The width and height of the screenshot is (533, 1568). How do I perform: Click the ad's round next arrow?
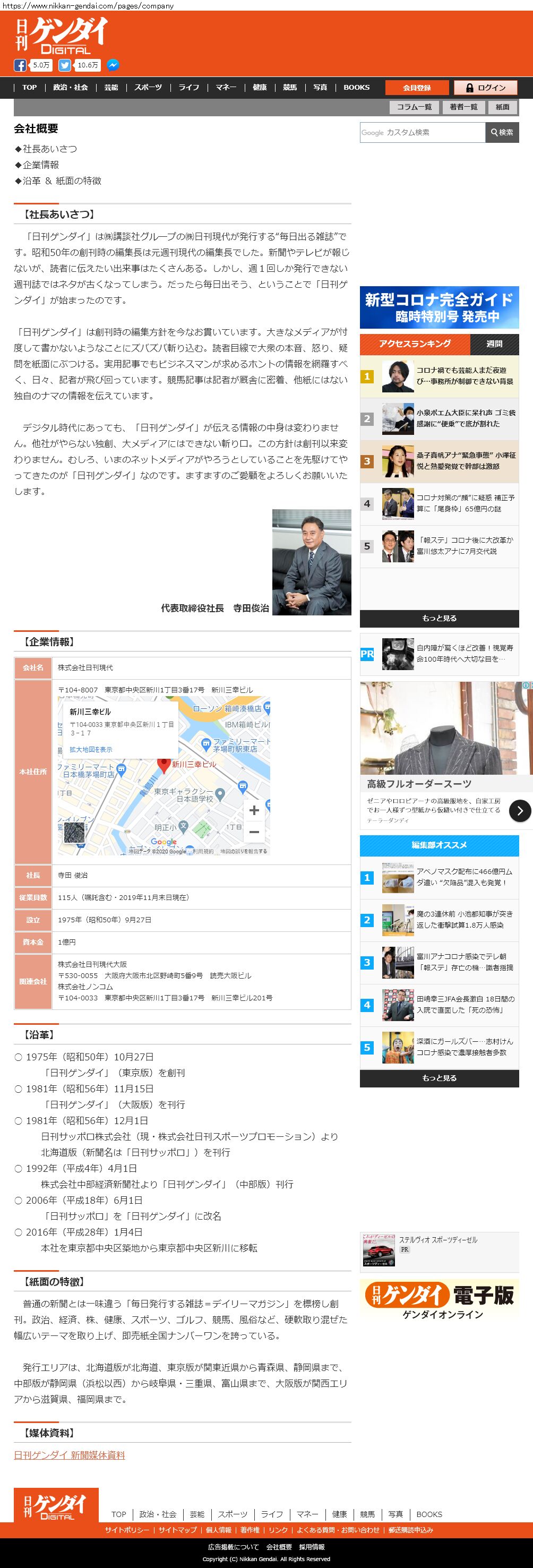(x=520, y=810)
